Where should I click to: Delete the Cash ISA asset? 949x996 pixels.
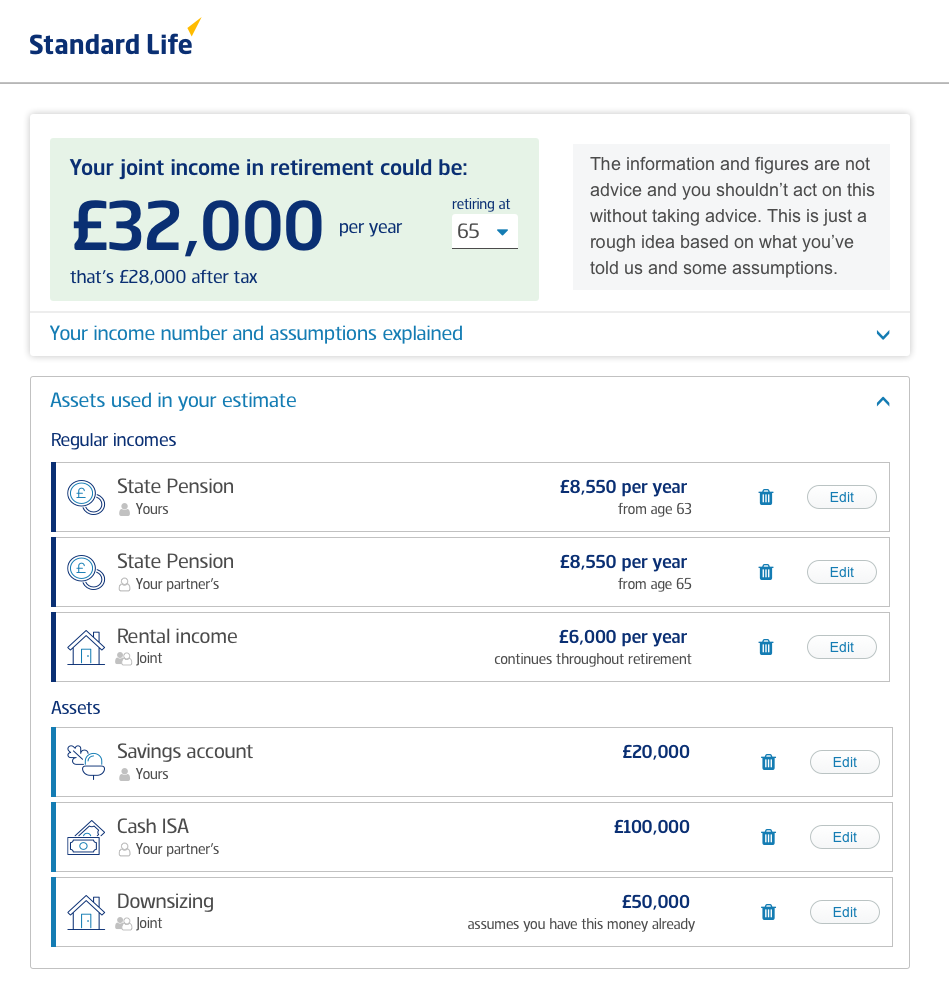pos(769,837)
